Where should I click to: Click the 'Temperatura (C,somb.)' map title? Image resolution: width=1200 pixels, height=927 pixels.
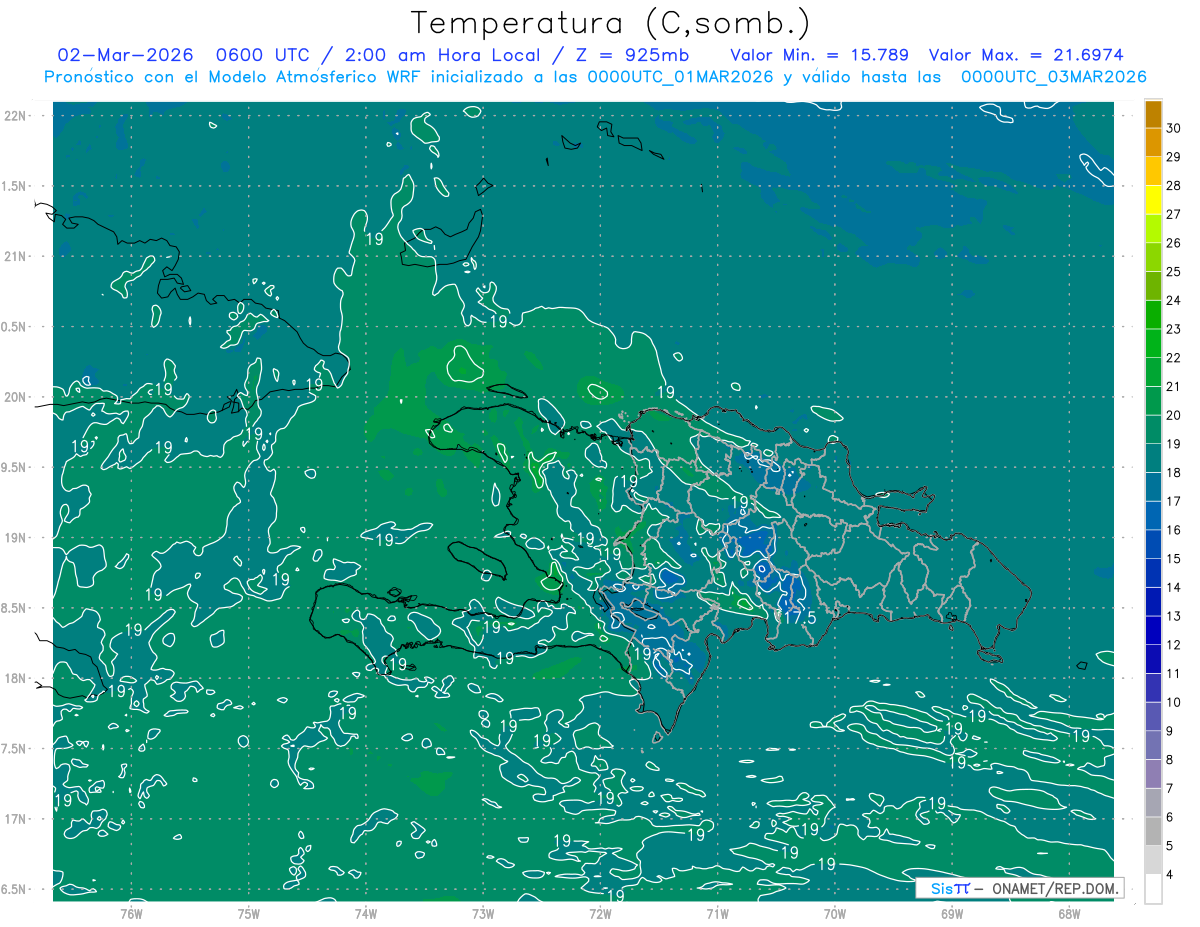pos(611,22)
